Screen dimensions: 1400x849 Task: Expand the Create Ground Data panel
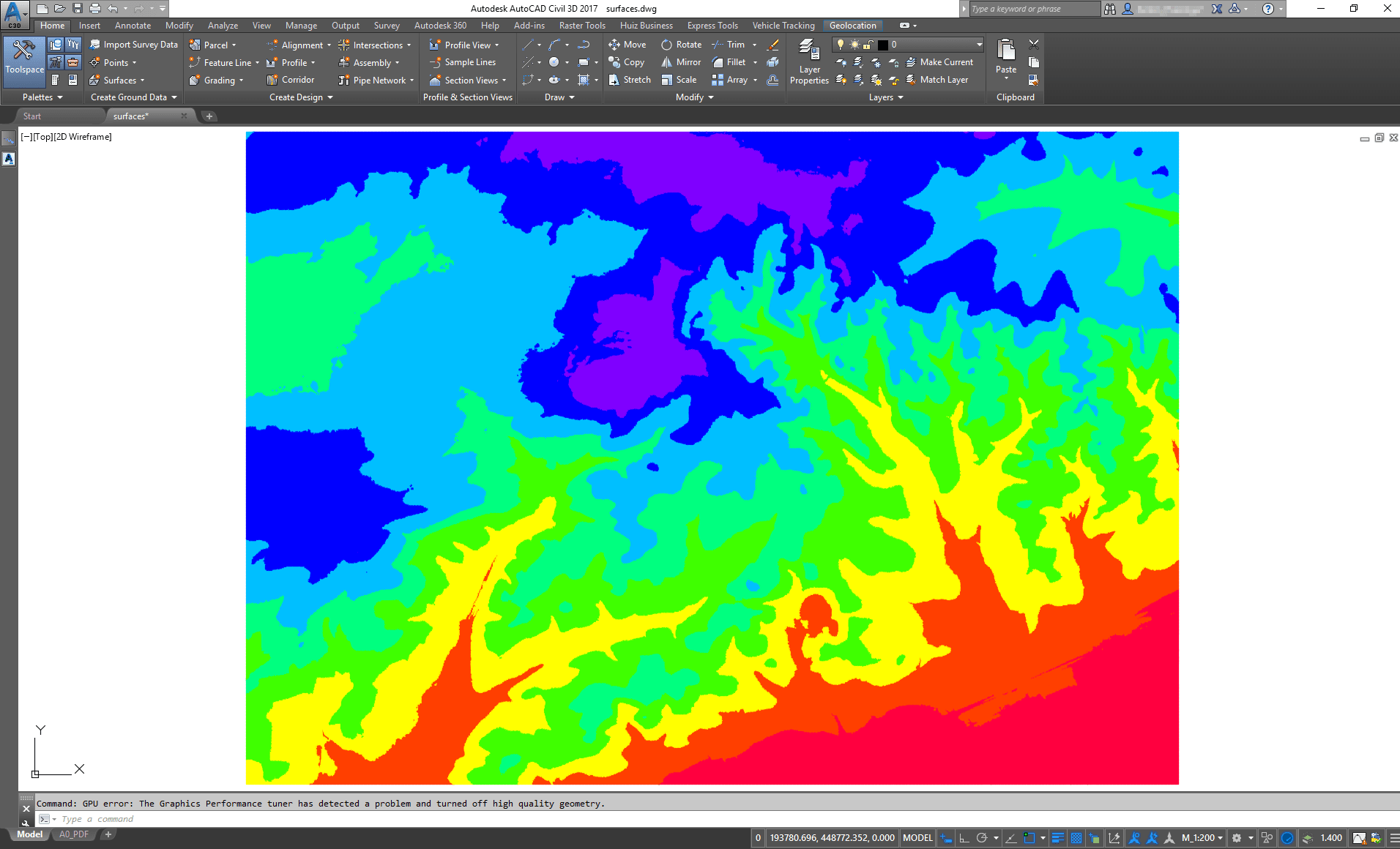133,97
